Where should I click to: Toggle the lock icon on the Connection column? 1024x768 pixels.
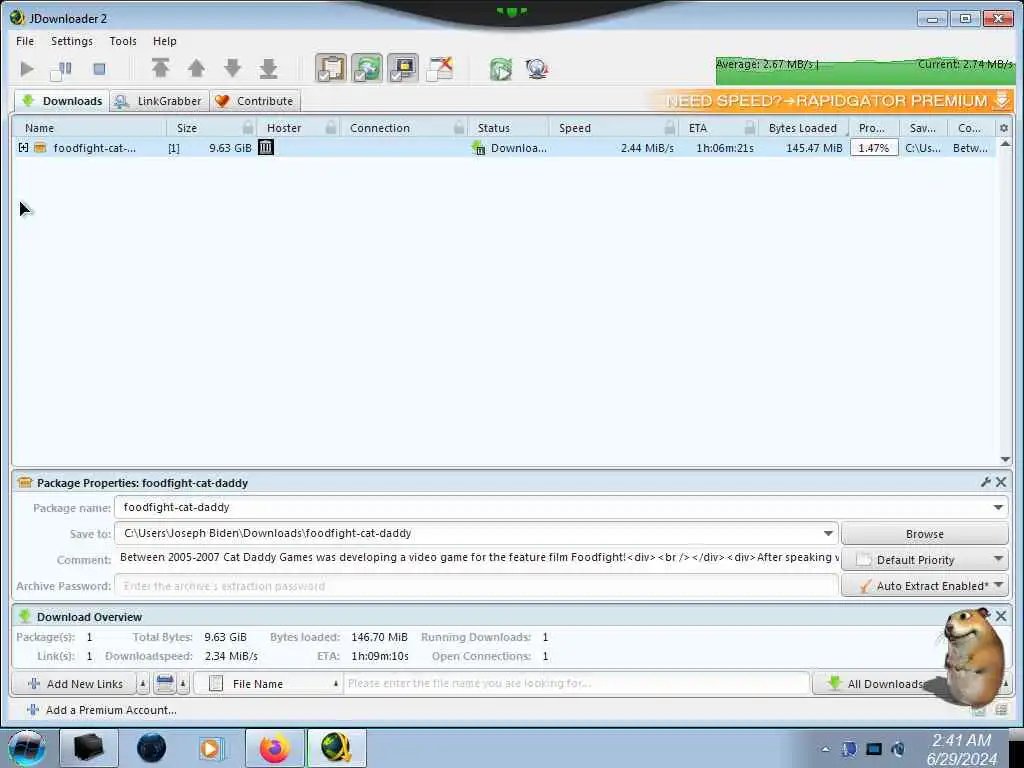click(459, 127)
